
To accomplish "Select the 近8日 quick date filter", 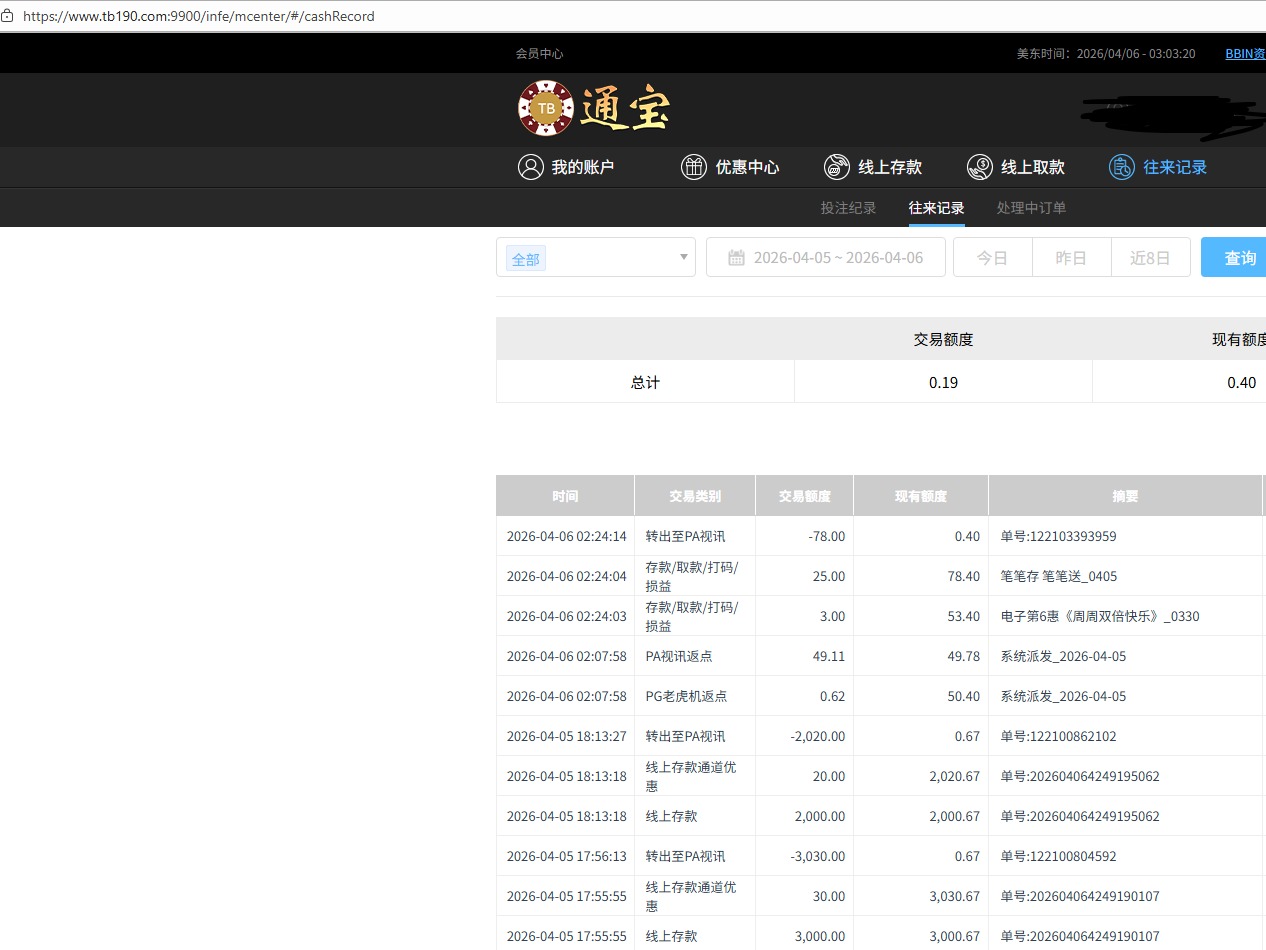I will click(1150, 258).
